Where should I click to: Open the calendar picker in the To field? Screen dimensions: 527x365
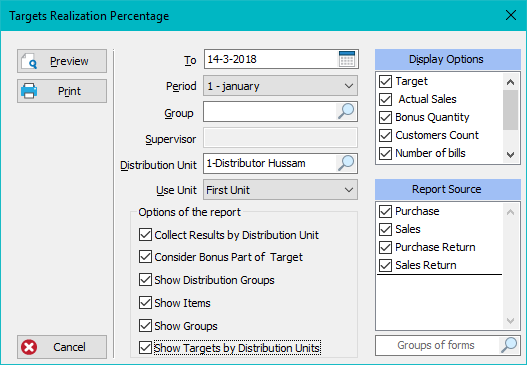[x=347, y=59]
